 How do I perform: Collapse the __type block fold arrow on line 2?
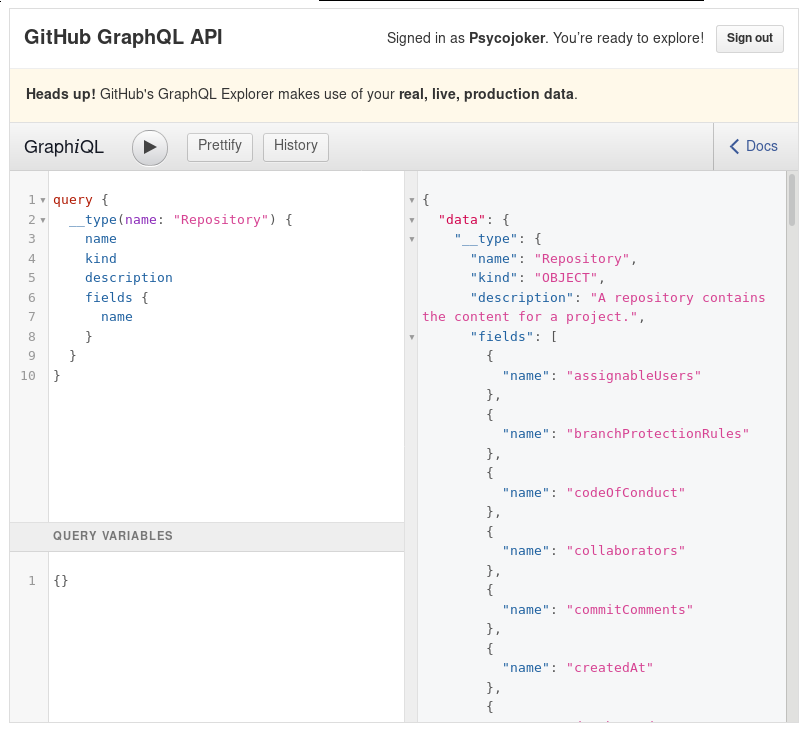[43, 220]
